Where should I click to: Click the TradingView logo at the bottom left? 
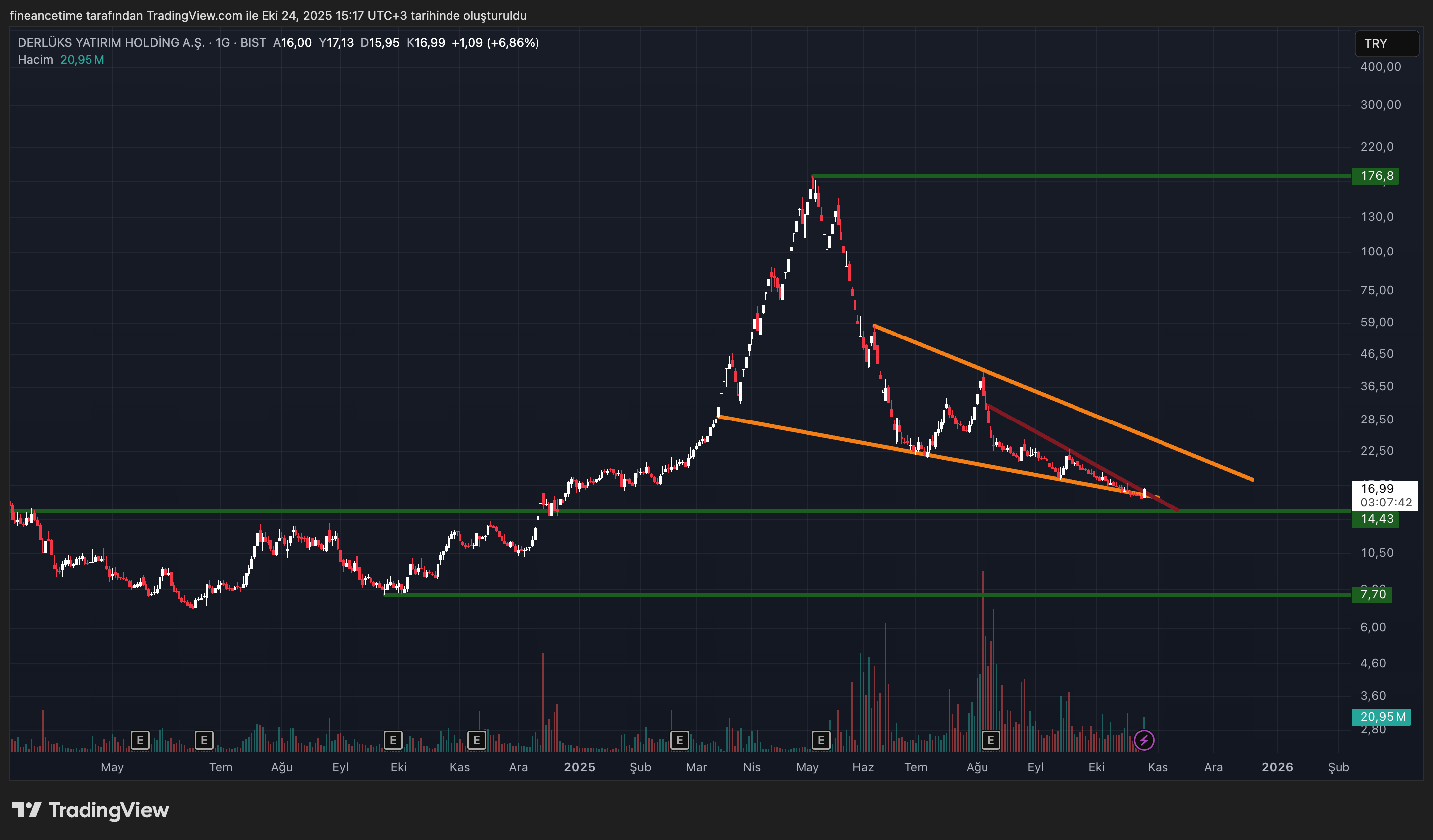[x=91, y=810]
